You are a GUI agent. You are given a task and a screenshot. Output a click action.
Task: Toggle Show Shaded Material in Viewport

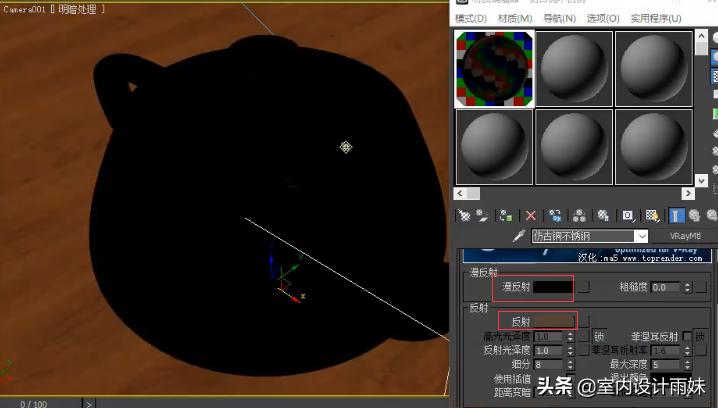pyautogui.click(x=652, y=215)
